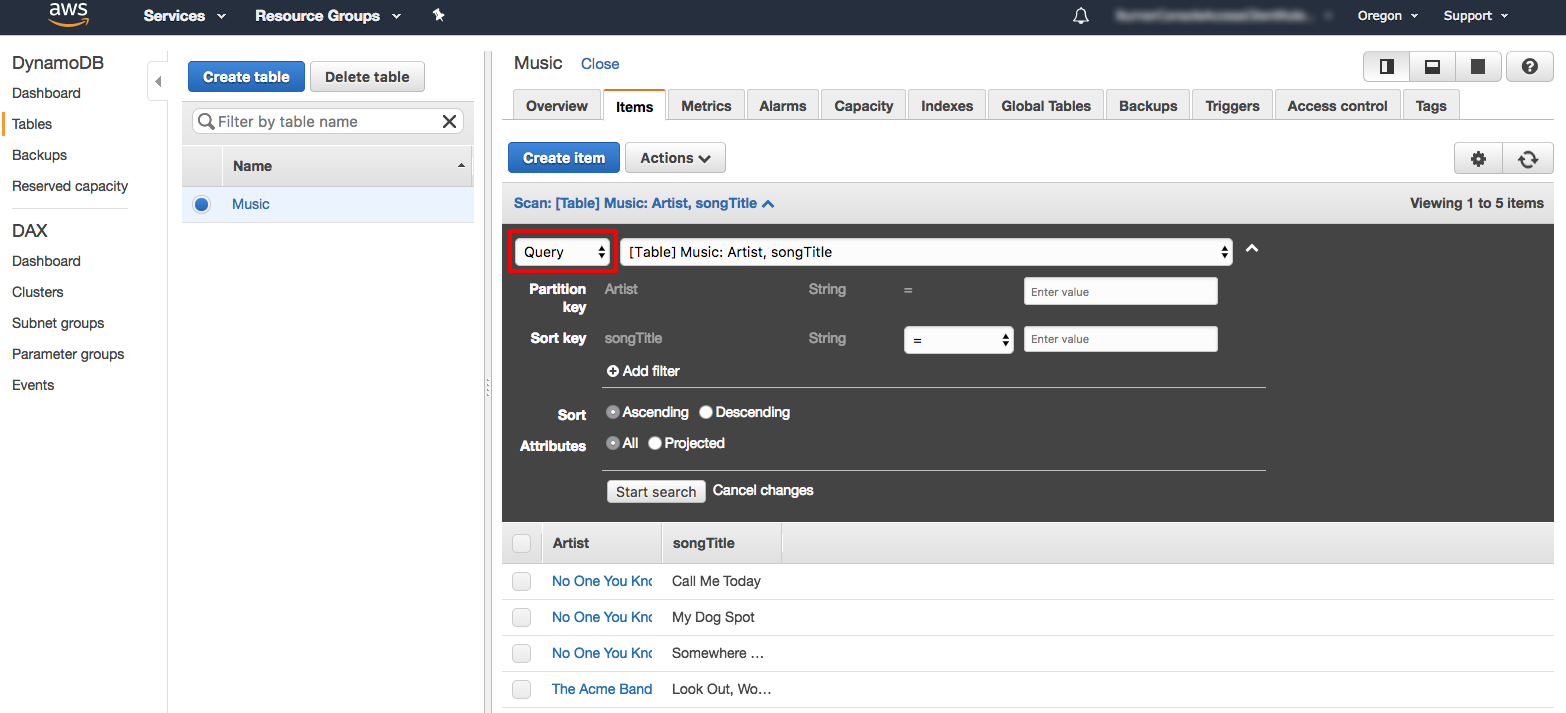Open DynamoDB help with question mark icon
Viewport: 1566px width, 713px height.
[1529, 66]
